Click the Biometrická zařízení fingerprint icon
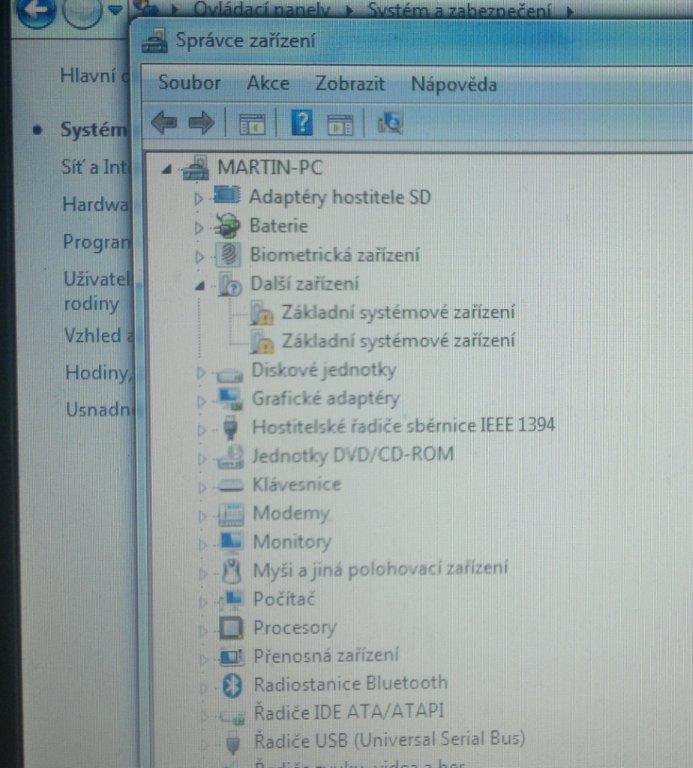Screen dimensions: 693x768 (228, 255)
